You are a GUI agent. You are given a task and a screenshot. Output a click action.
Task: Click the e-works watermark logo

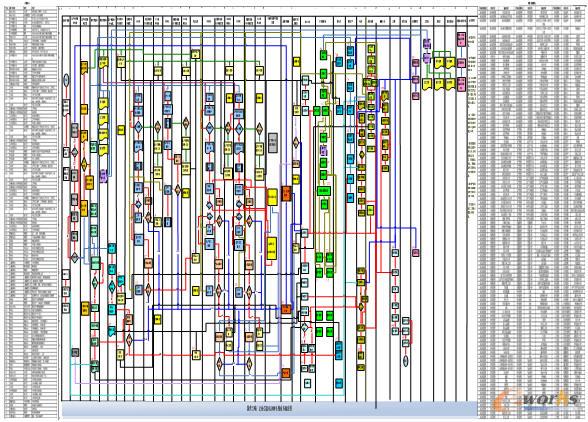click(535, 401)
